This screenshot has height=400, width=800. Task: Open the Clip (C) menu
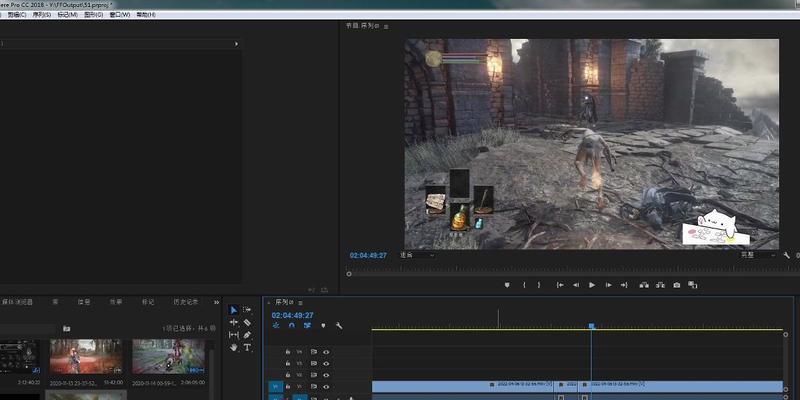[x=17, y=15]
